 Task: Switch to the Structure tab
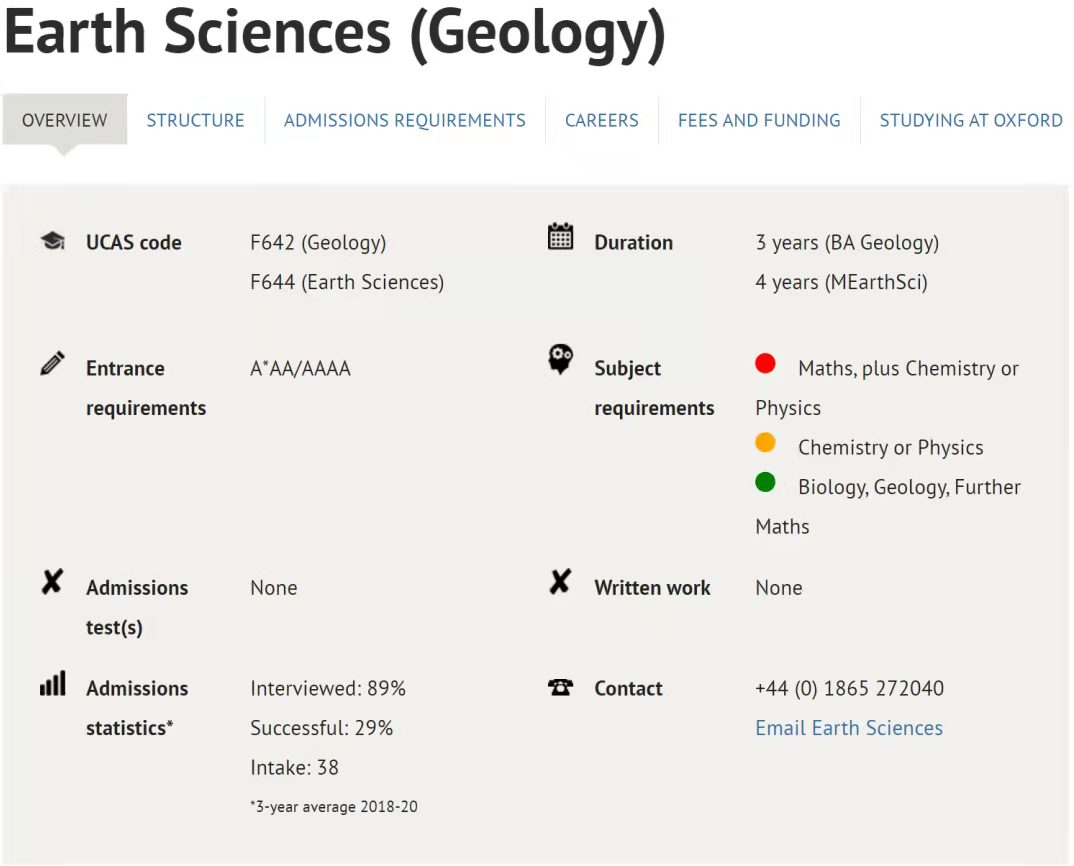195,120
